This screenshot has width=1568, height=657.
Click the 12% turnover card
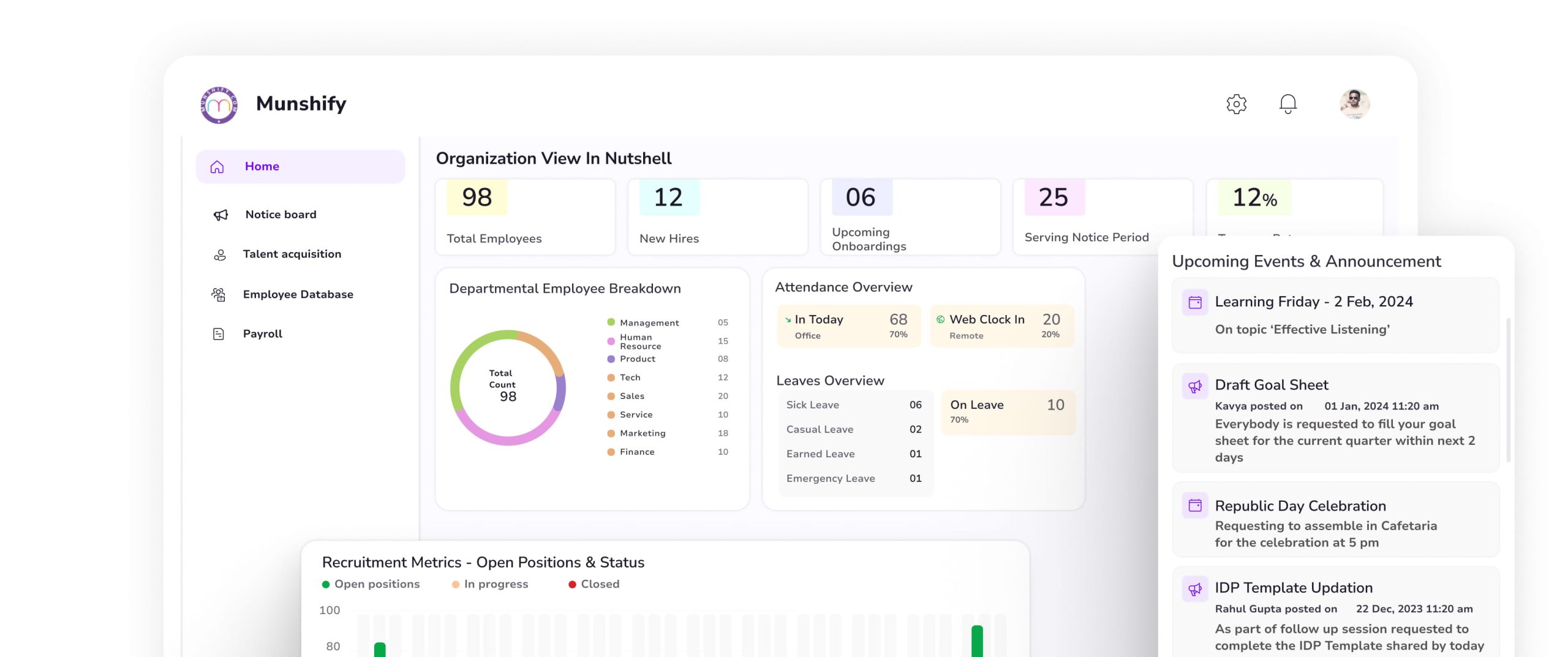coord(1294,207)
